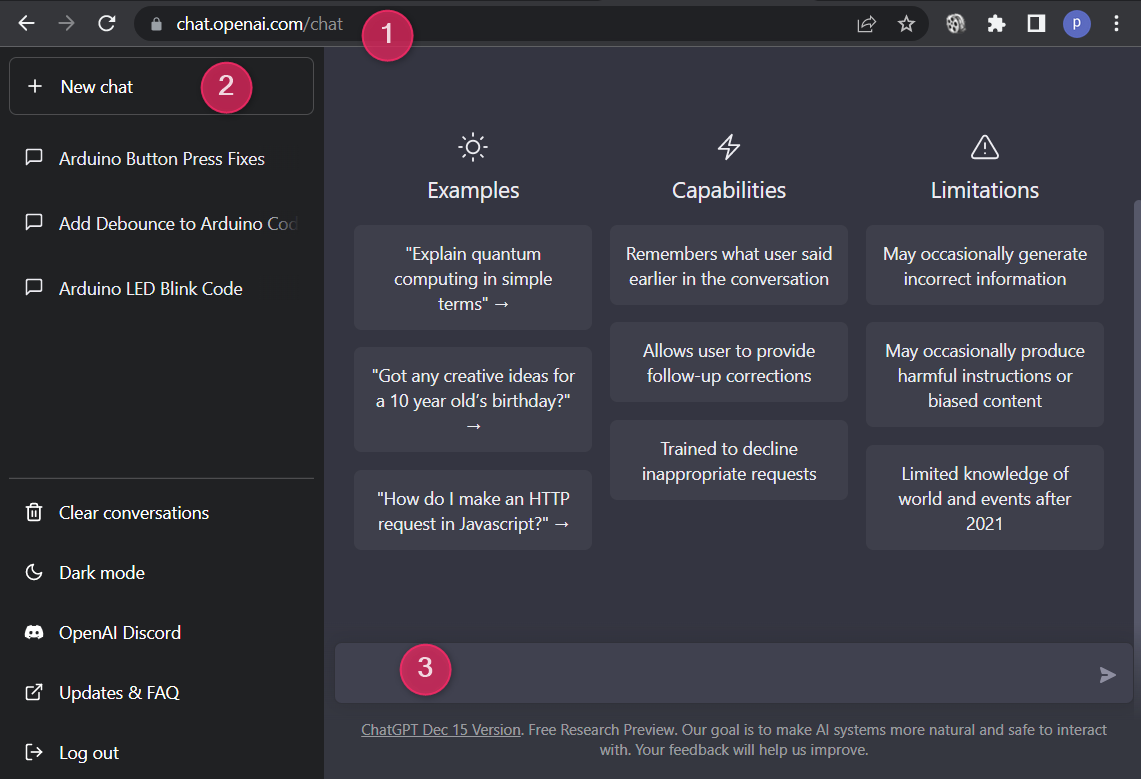The height and width of the screenshot is (779, 1141).
Task: Open the profile avatar labeled P
Action: click(x=1076, y=24)
